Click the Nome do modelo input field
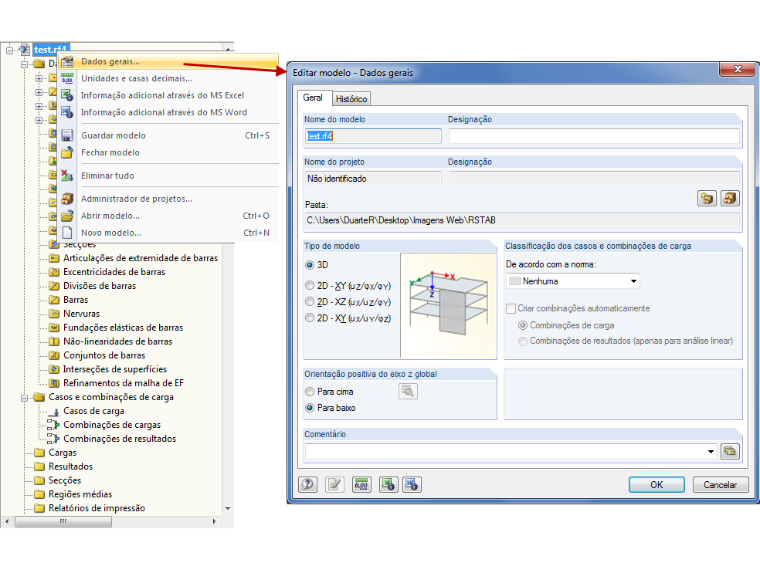Image resolution: width=760 pixels, height=570 pixels. [373, 136]
